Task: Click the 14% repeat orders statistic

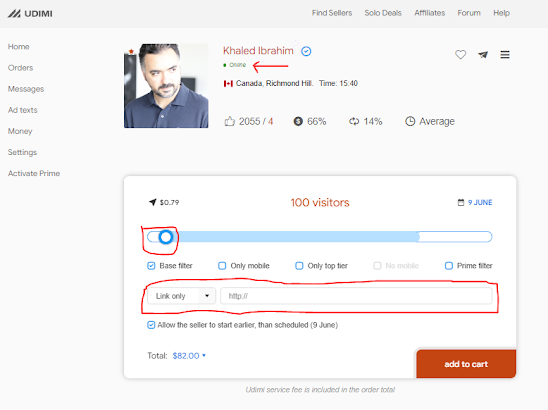Action: (373, 121)
